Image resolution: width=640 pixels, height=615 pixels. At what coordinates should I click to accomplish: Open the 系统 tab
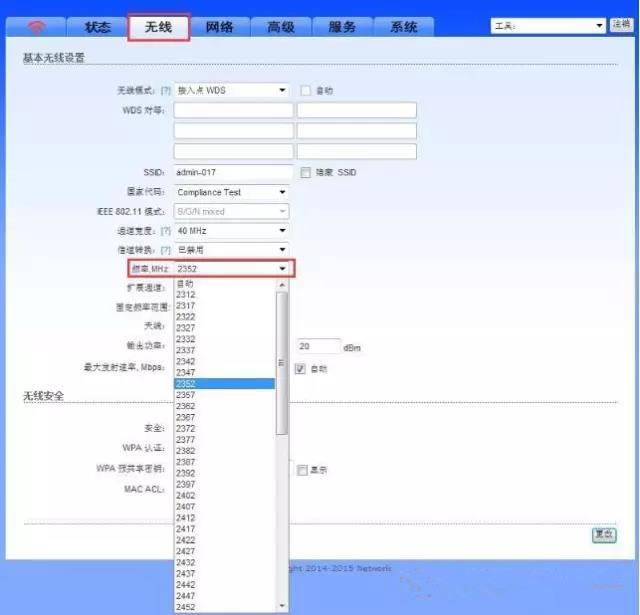click(404, 27)
